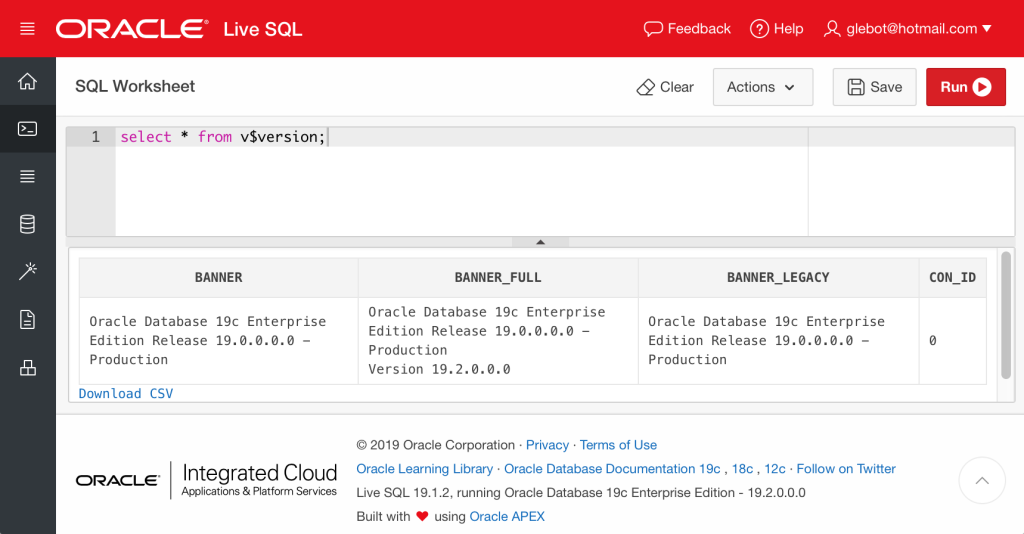Open the hamburger navigation menu
Image resolution: width=1024 pixels, height=534 pixels.
coord(27,29)
